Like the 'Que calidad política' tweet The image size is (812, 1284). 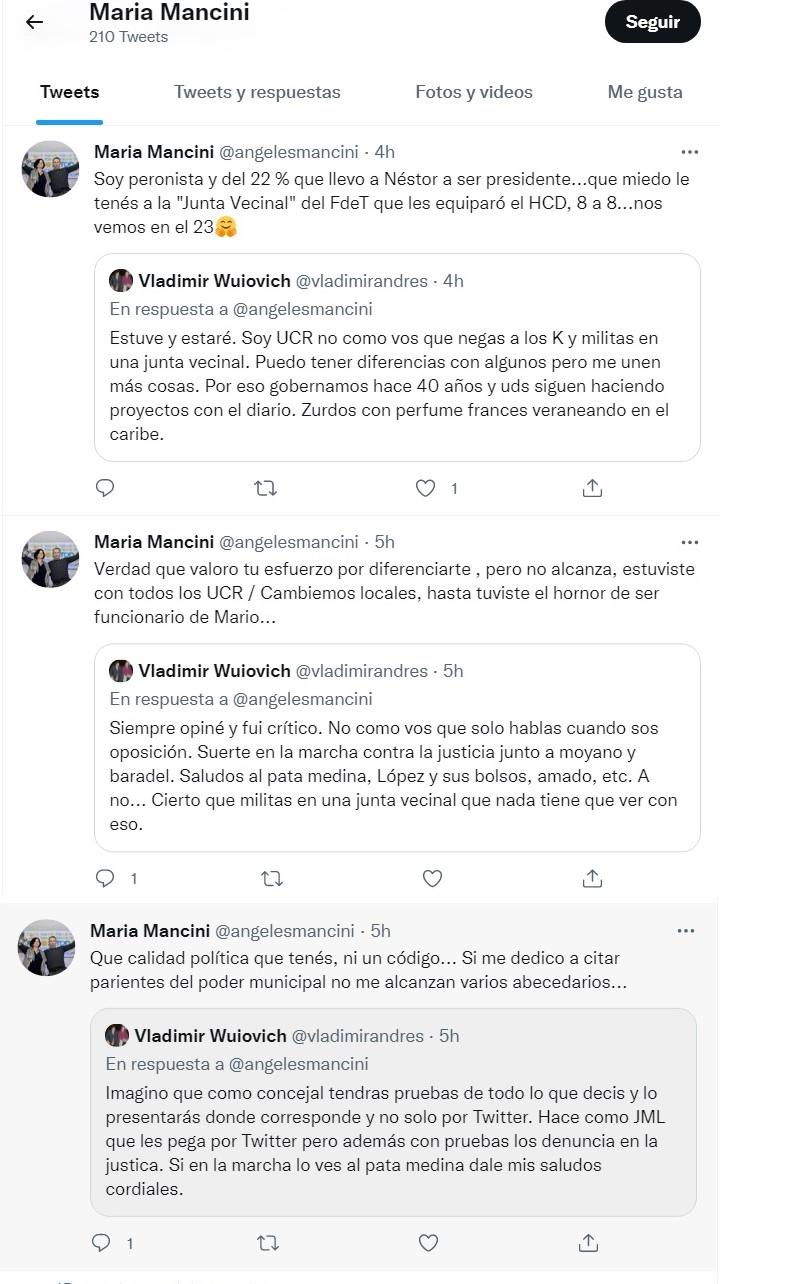tap(428, 1243)
